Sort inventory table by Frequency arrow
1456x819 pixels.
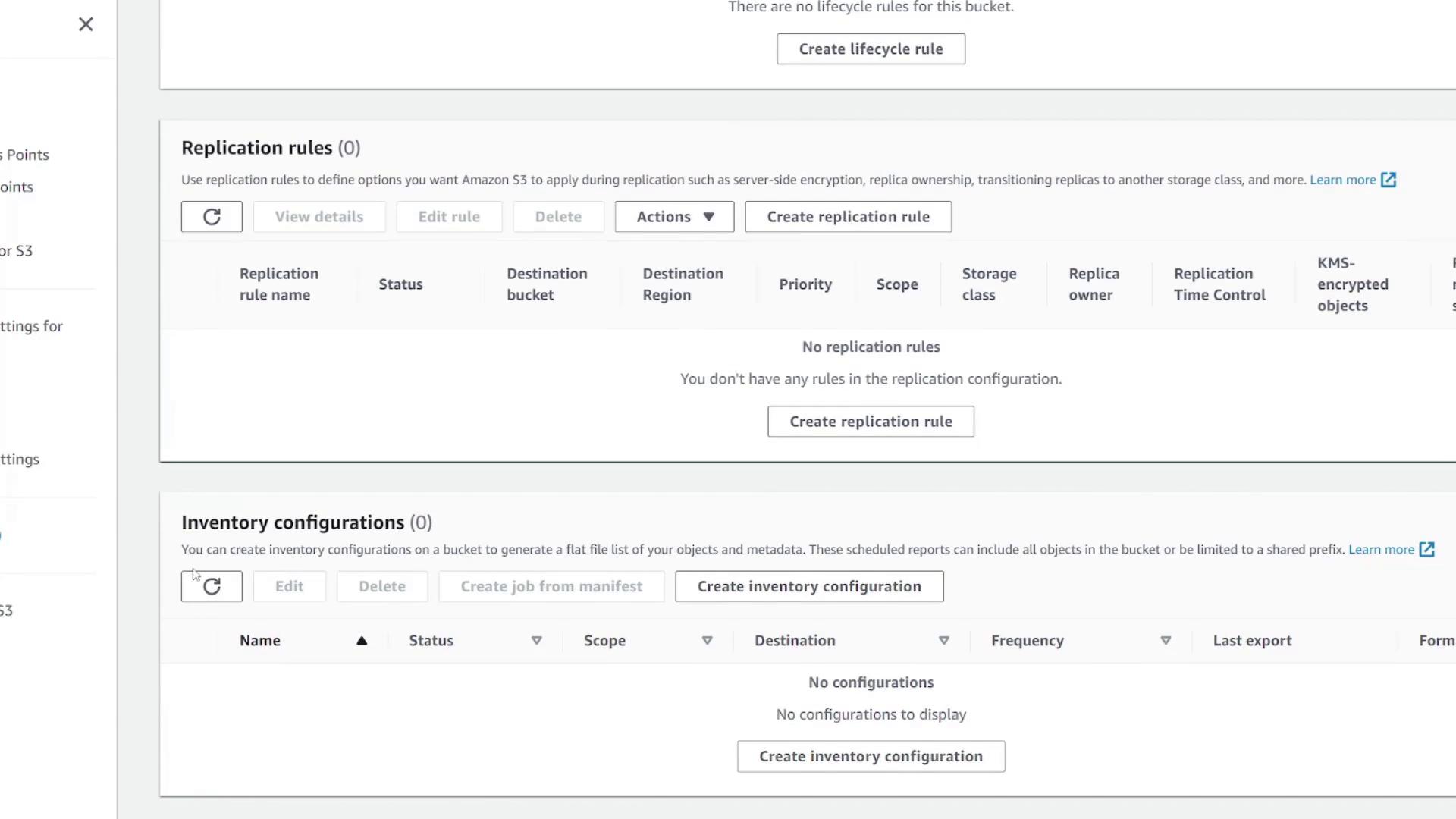pos(1166,641)
